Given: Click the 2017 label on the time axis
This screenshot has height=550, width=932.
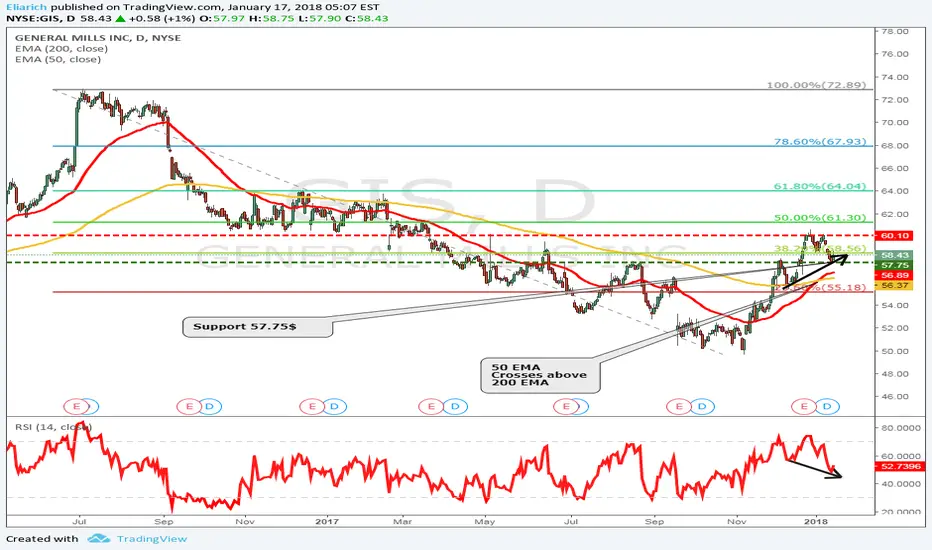Looking at the screenshot, I should tap(326, 522).
